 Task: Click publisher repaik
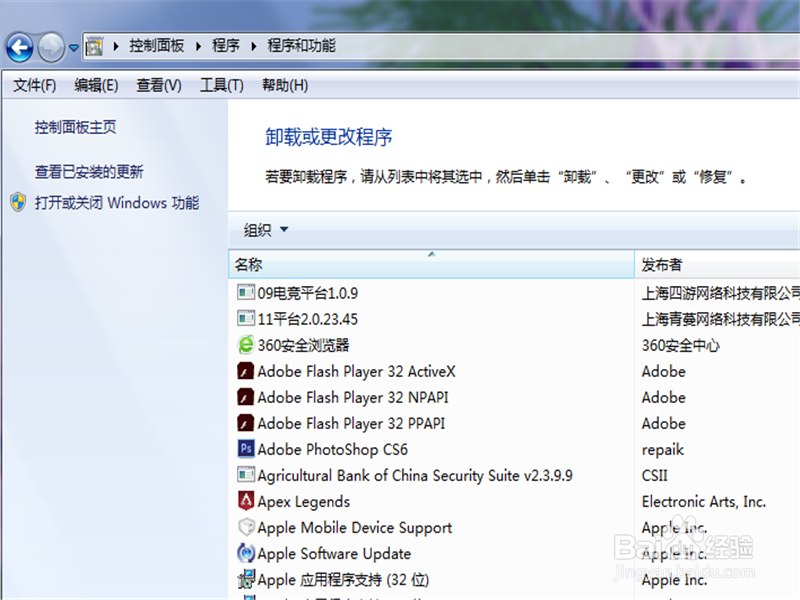click(662, 449)
